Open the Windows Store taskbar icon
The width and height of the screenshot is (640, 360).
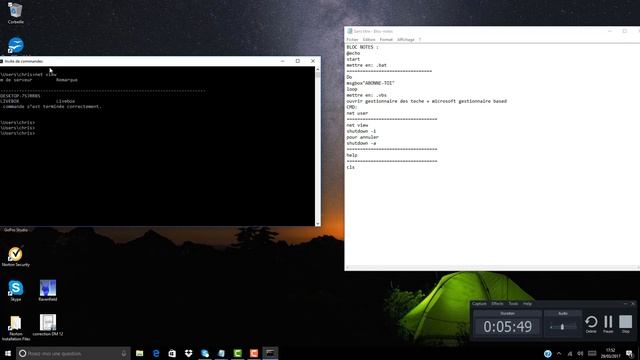(x=172, y=353)
